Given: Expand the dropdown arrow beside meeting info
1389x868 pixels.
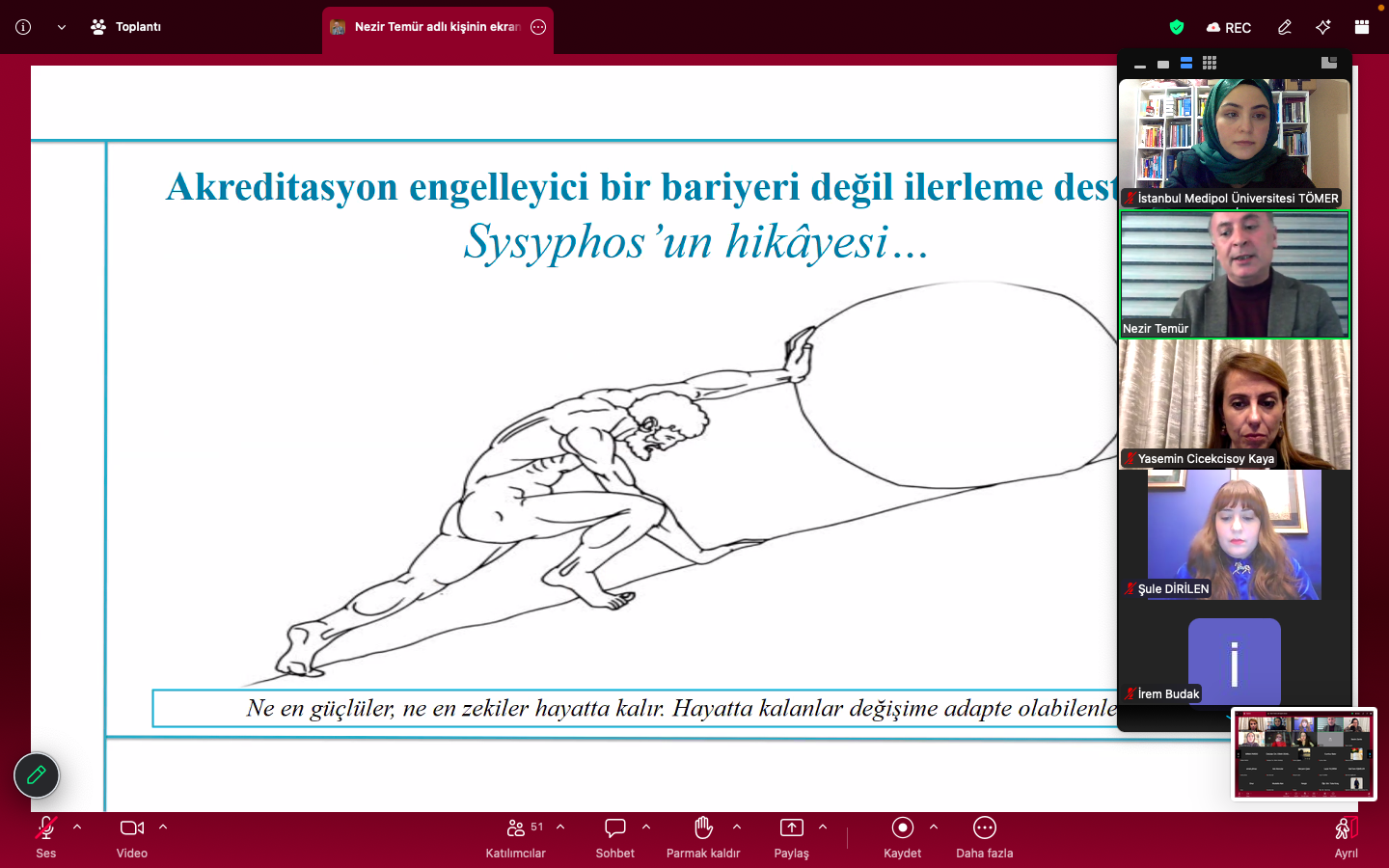Looking at the screenshot, I should click(62, 27).
